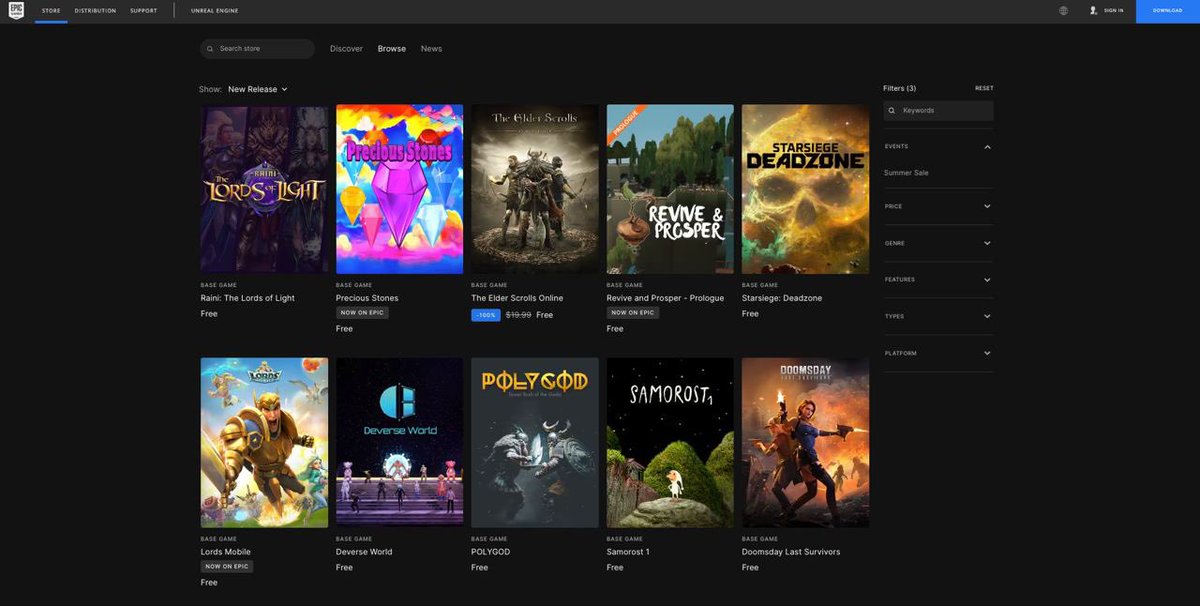The width and height of the screenshot is (1200, 606).
Task: Open Raini: The Lords of Light cover
Action: (x=264, y=189)
